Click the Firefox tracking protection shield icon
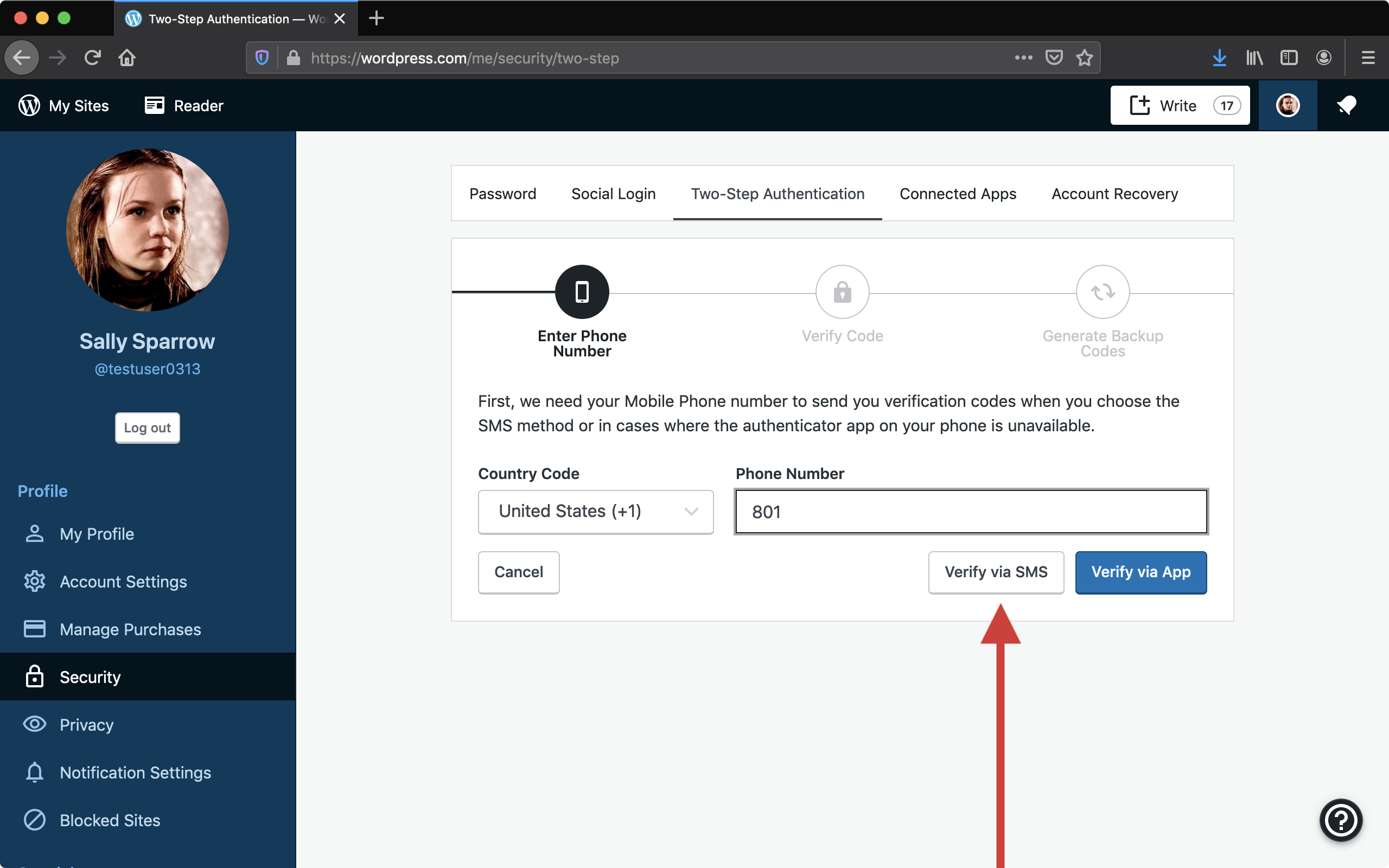This screenshot has height=868, width=1389. (262, 58)
